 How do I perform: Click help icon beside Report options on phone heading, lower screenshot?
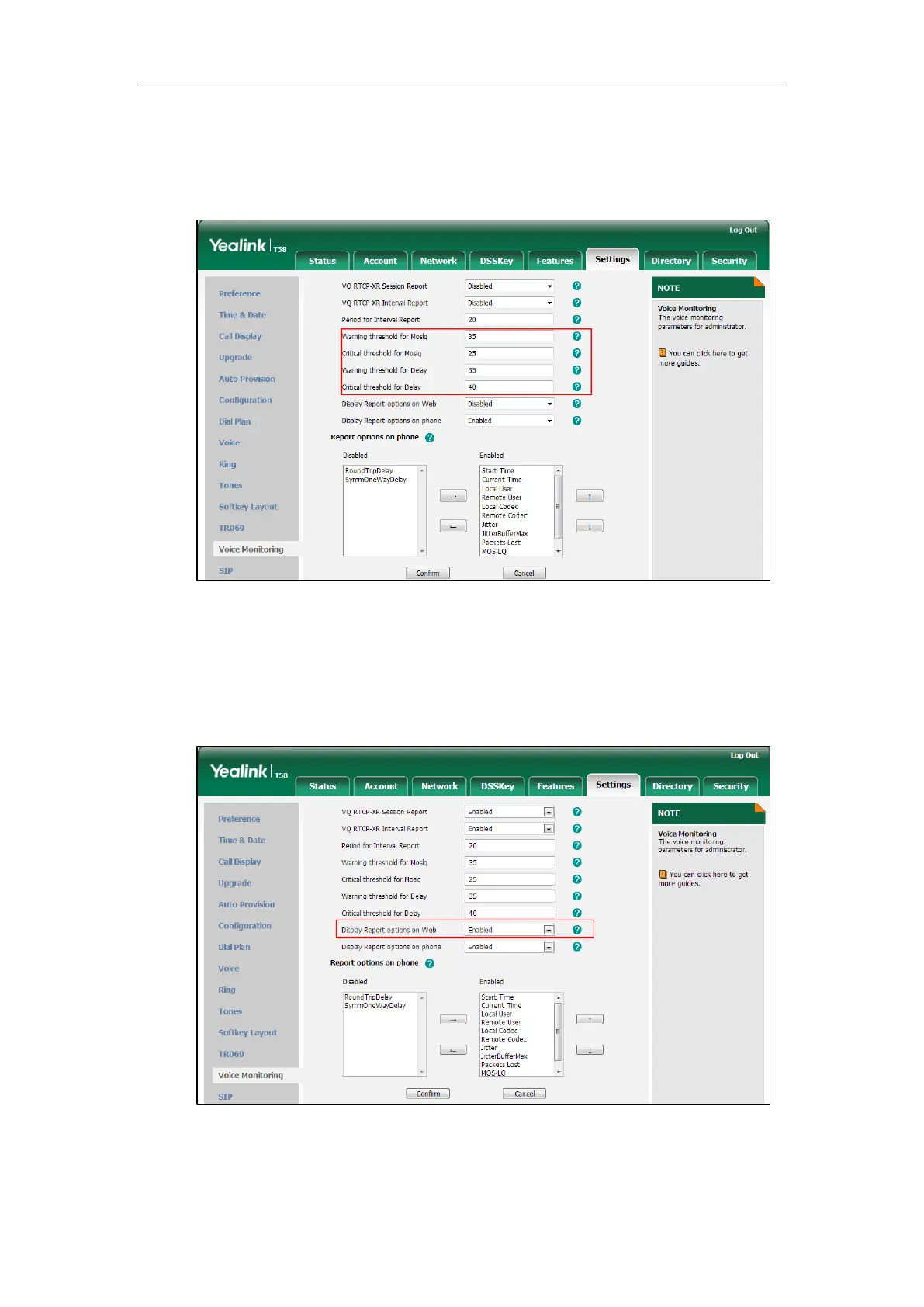coord(430,963)
